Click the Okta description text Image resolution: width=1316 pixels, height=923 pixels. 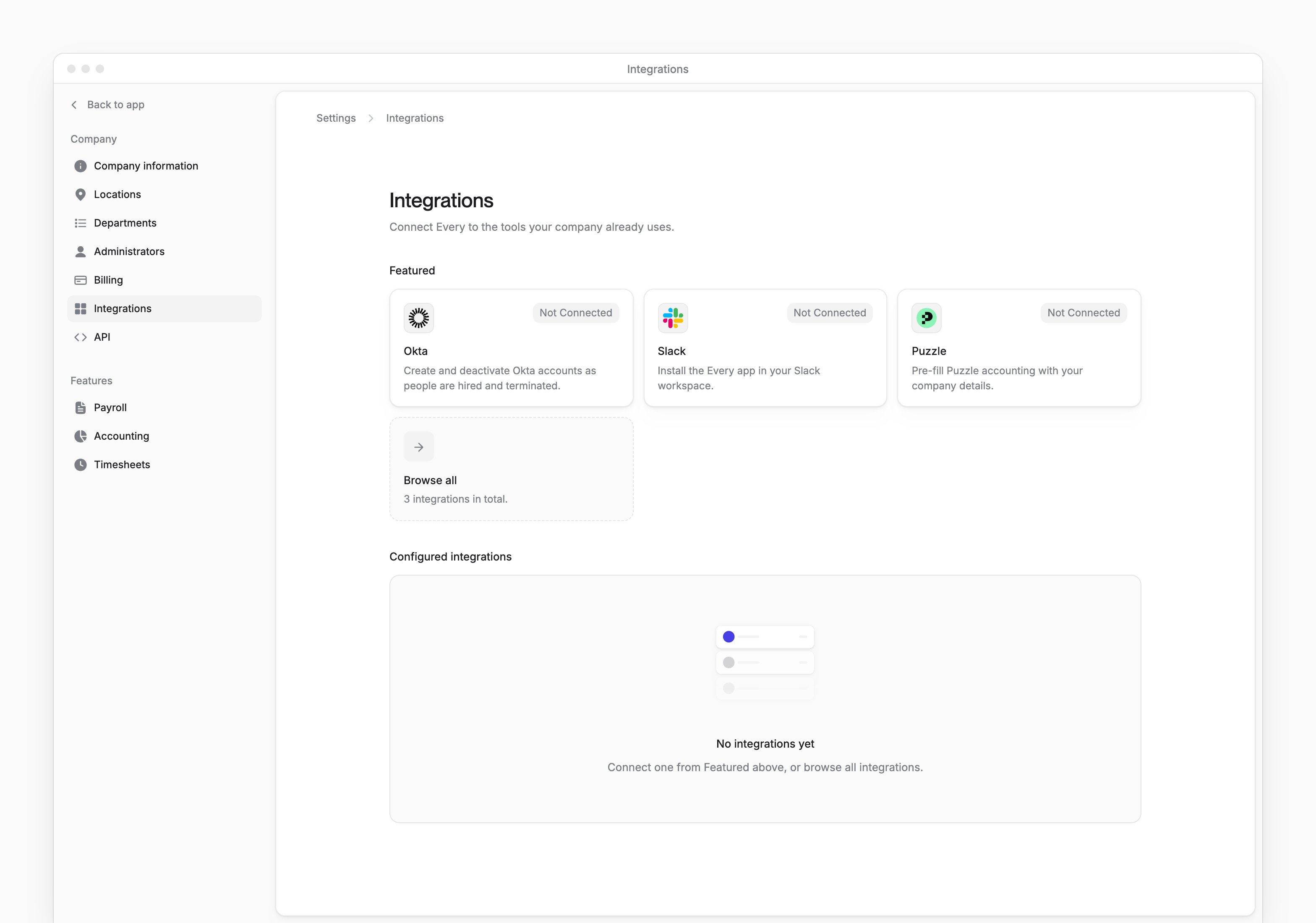coord(500,378)
